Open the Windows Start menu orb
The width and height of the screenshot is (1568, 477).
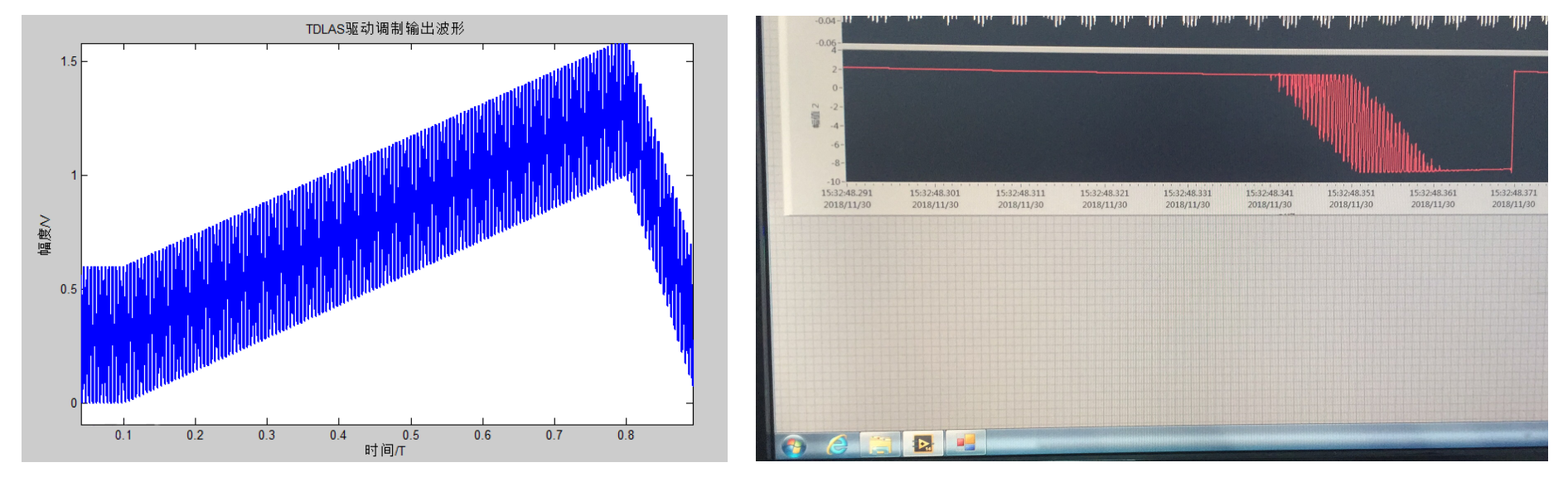click(794, 446)
